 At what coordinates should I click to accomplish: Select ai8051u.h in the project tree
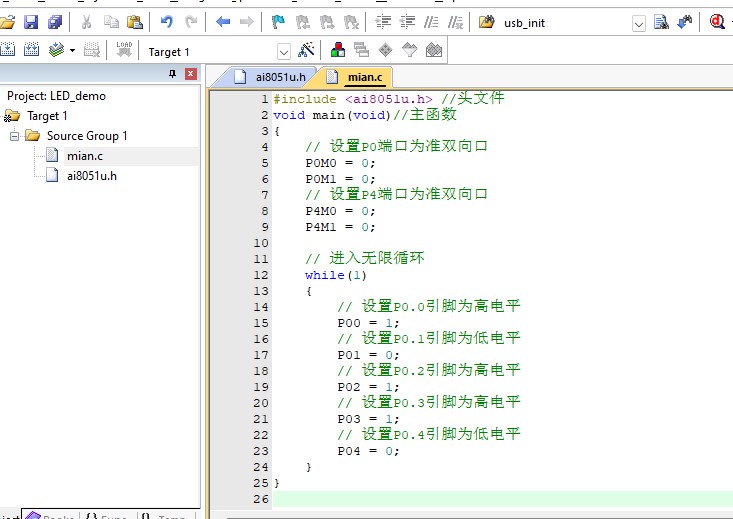(91, 175)
